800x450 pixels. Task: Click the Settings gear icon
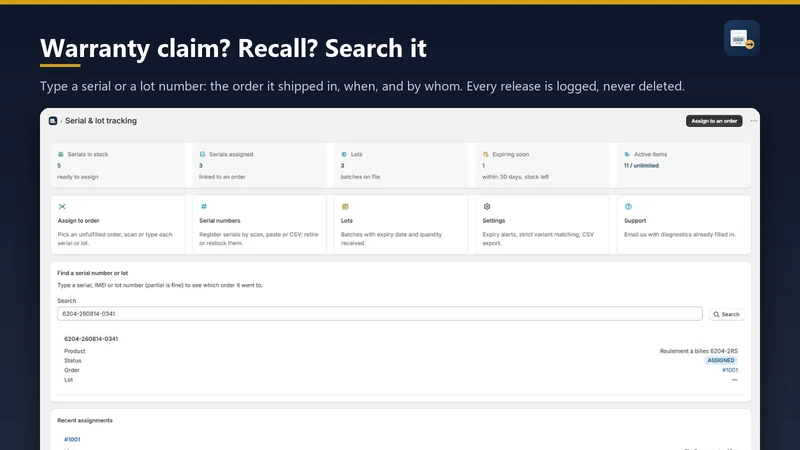coord(487,207)
